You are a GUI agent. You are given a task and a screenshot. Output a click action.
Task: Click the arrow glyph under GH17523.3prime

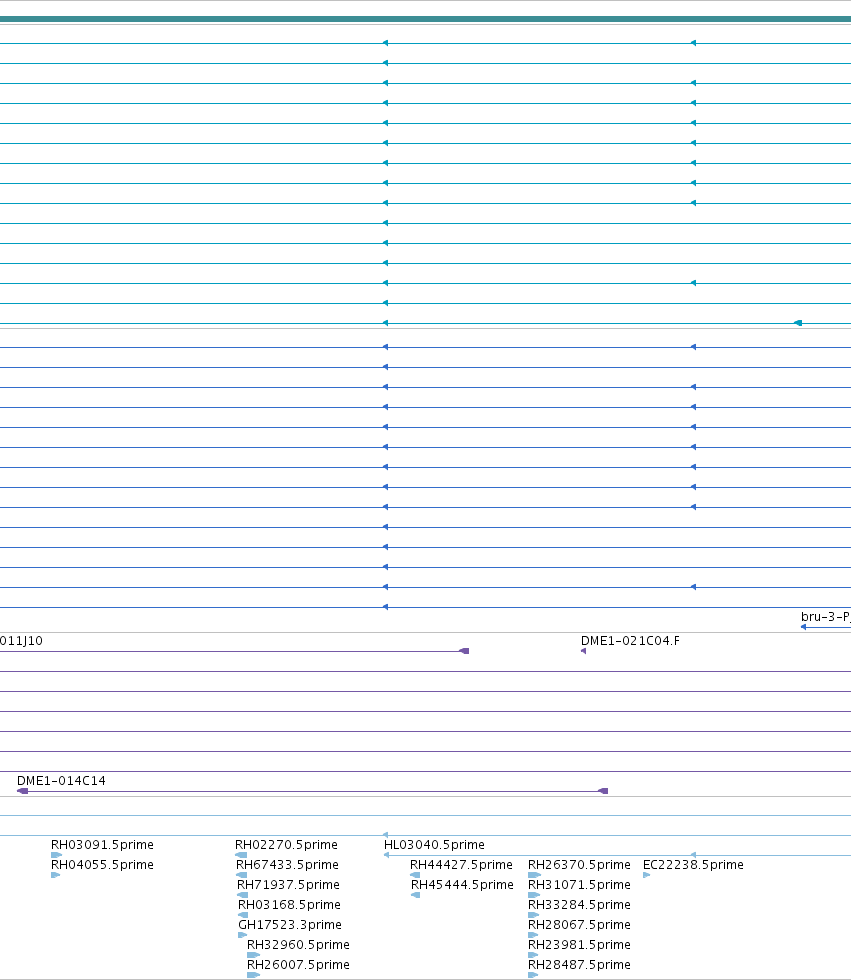click(x=242, y=935)
